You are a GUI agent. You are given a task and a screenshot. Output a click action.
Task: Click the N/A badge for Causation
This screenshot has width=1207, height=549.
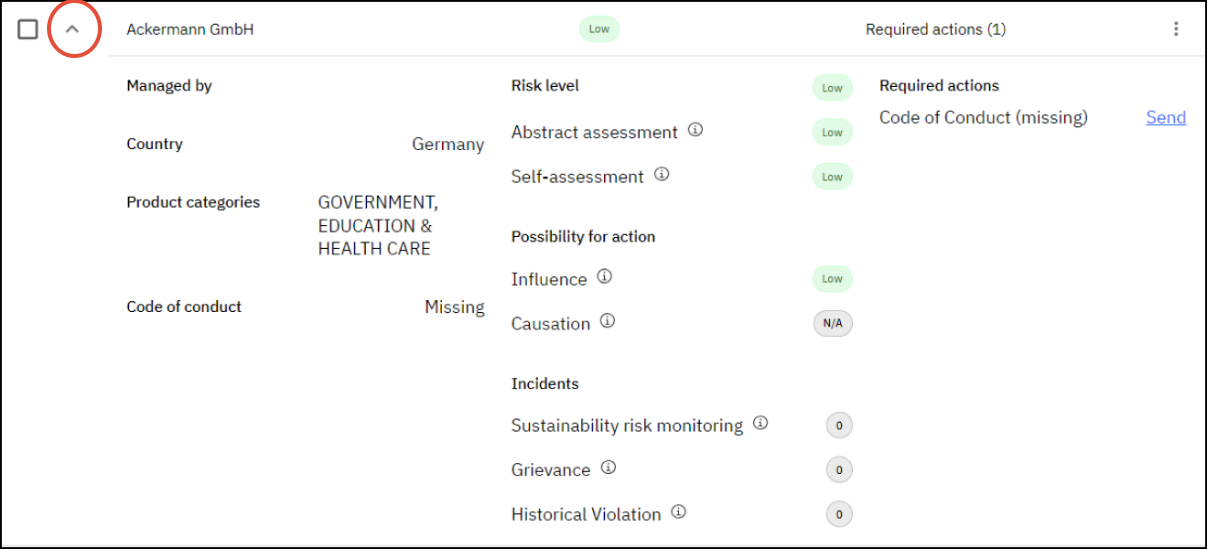[x=832, y=324]
